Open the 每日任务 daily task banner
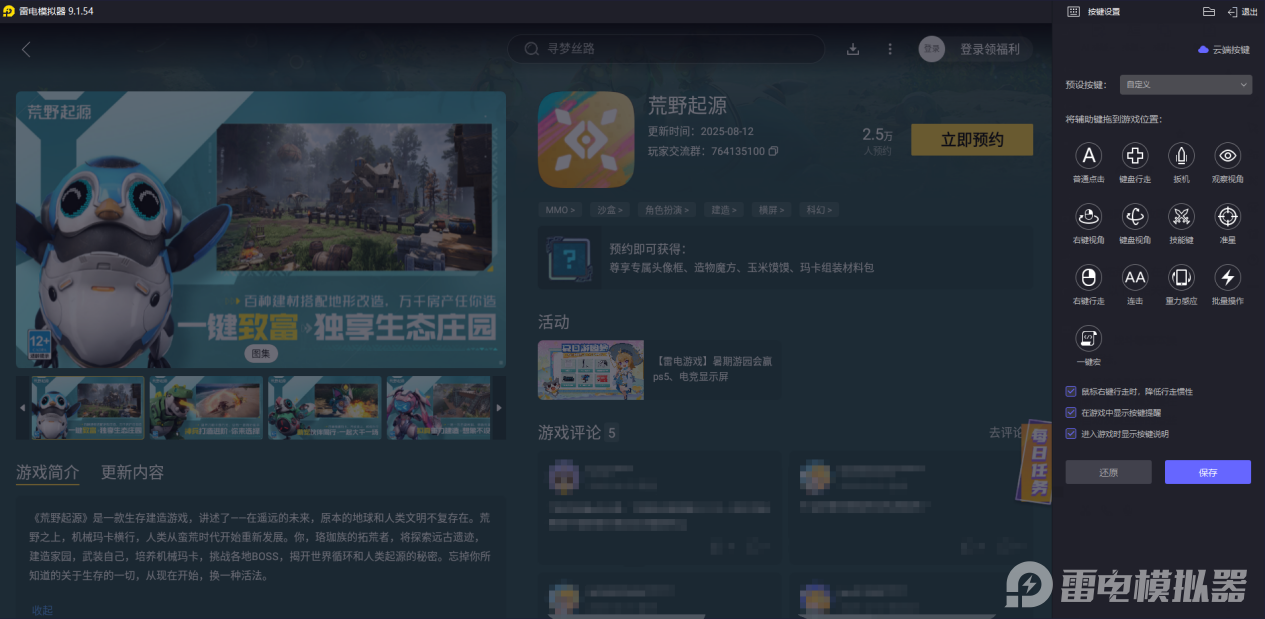This screenshot has width=1265, height=619. [x=1038, y=462]
